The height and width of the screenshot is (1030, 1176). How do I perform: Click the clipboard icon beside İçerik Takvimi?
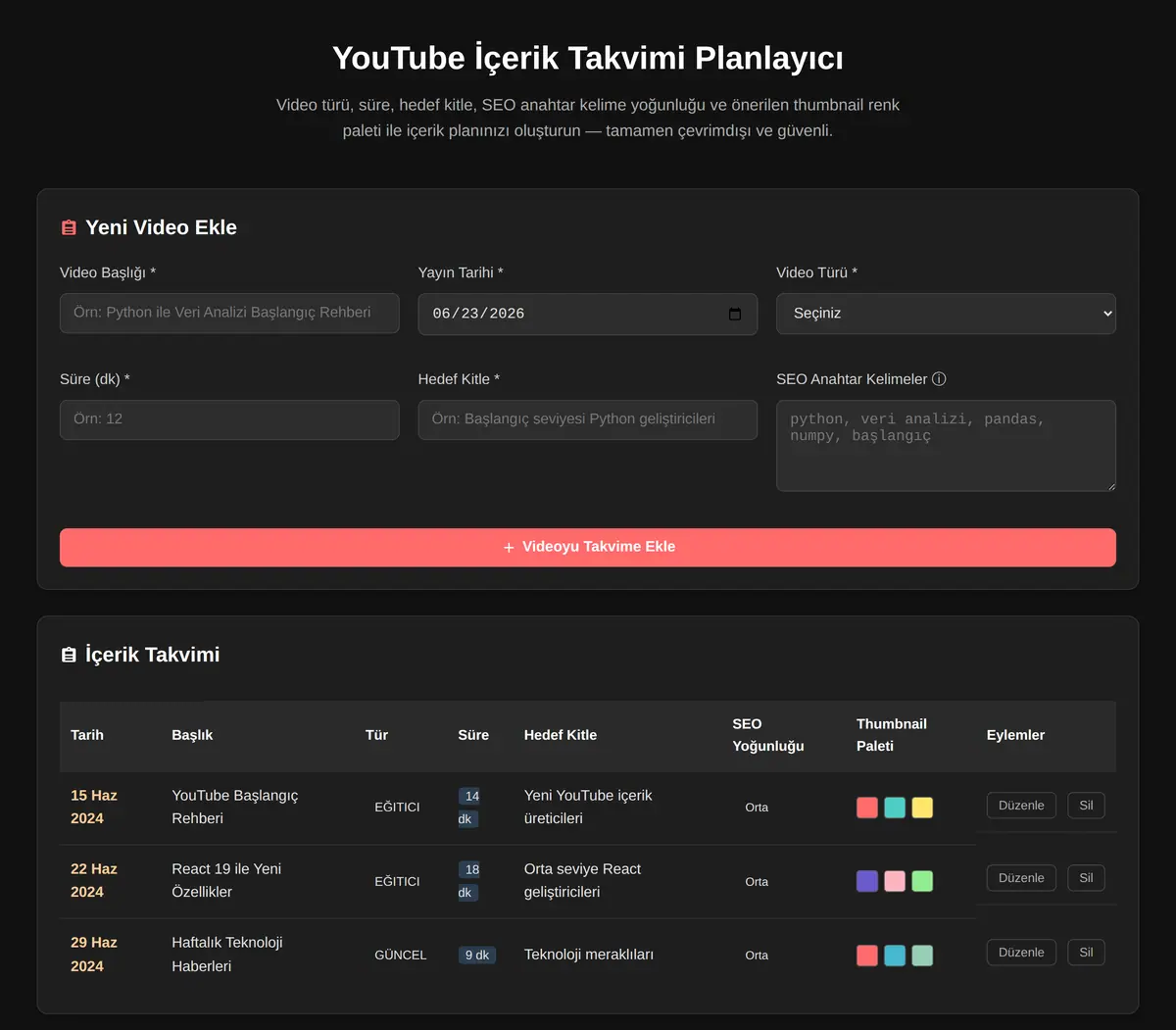coord(69,655)
